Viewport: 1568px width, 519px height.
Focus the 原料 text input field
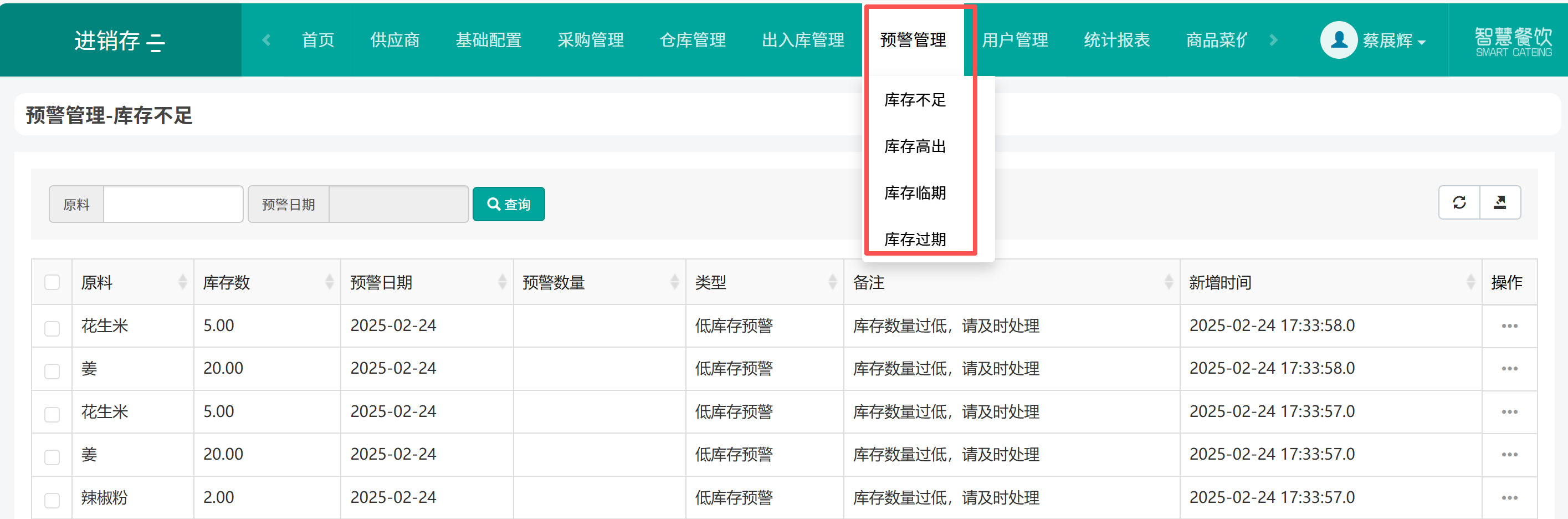pos(173,205)
